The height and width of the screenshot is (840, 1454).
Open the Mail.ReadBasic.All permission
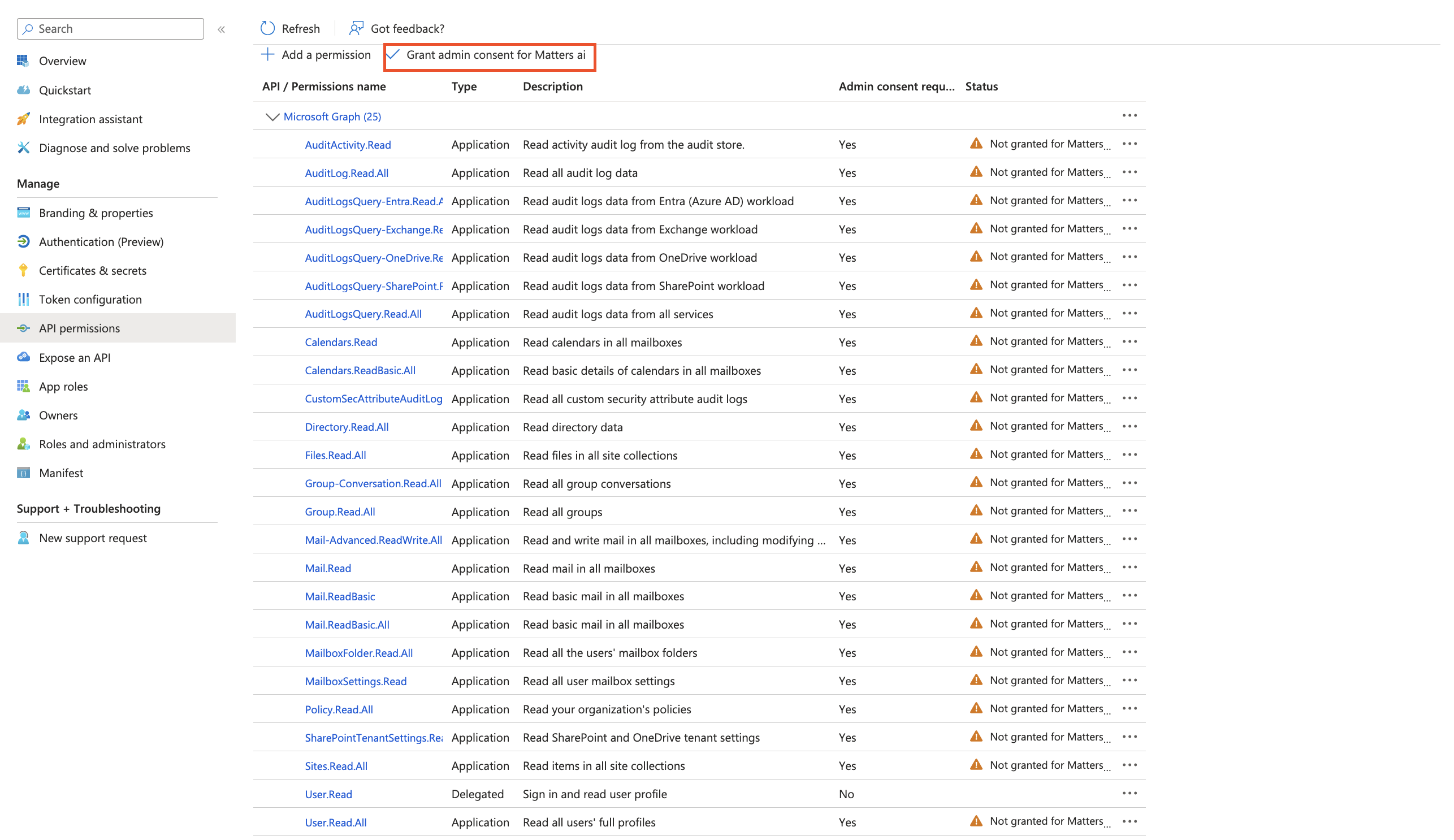click(347, 625)
